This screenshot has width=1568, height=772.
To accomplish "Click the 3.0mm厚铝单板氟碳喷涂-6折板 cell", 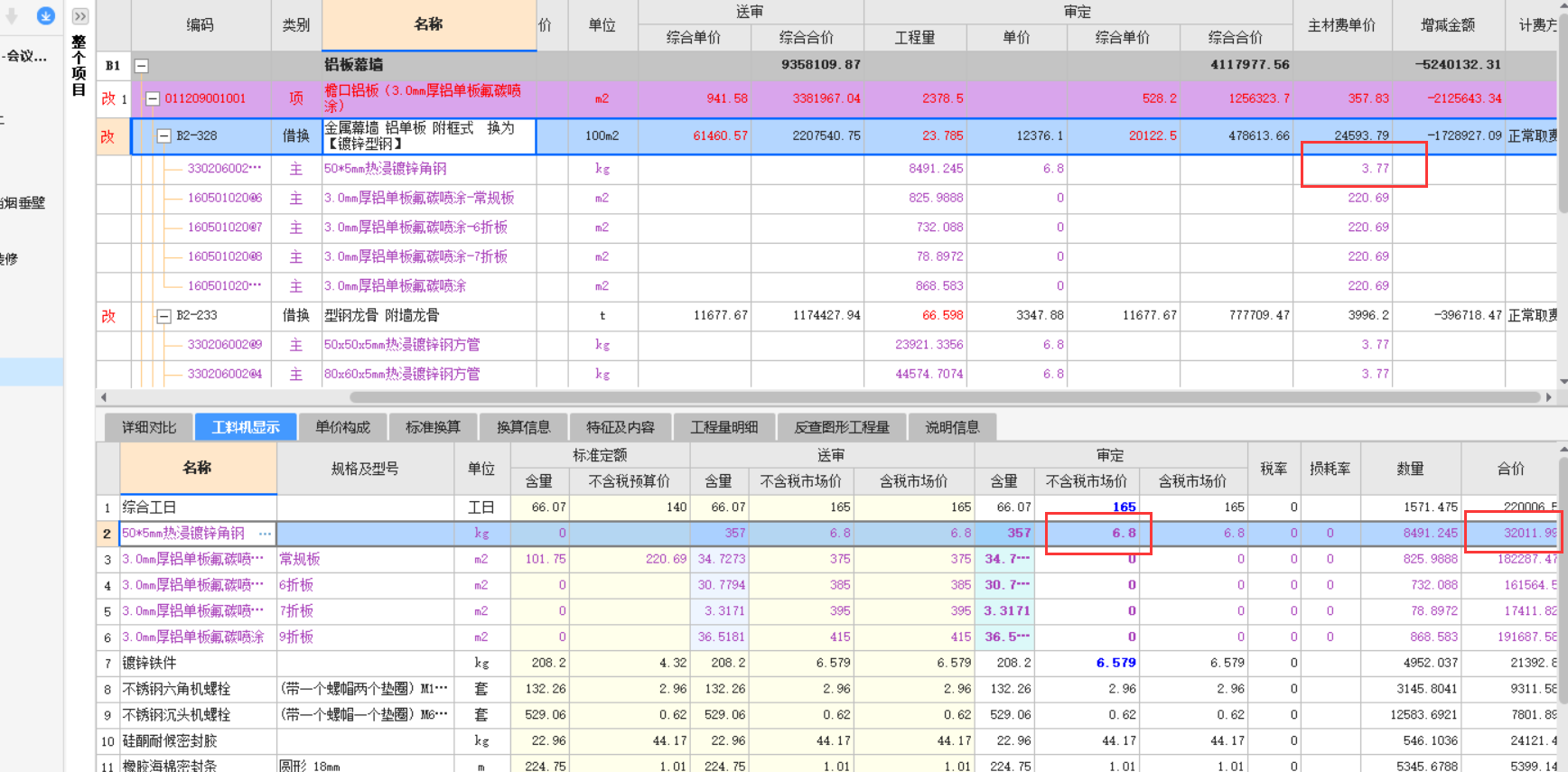I will pyautogui.click(x=429, y=228).
